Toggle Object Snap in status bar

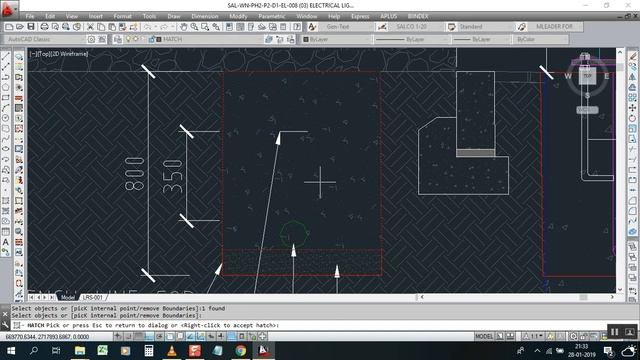click(x=170, y=336)
